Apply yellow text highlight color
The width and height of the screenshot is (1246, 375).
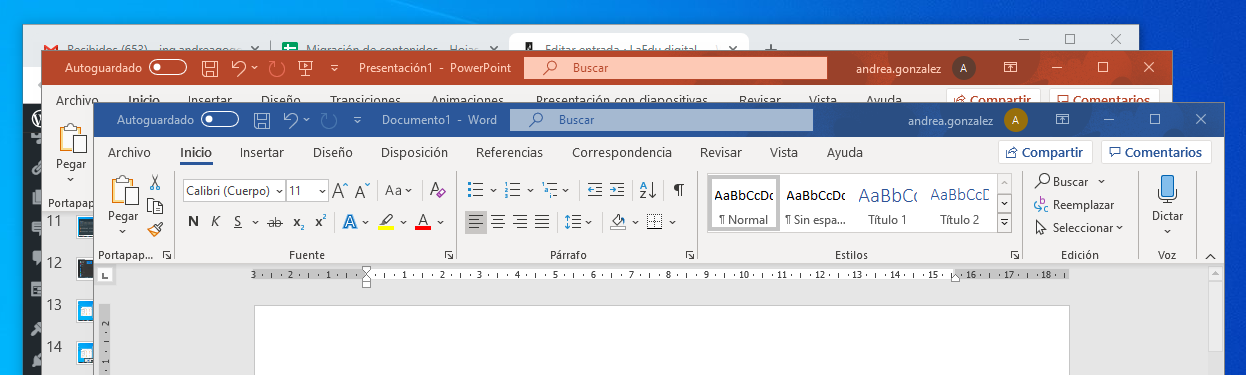tap(386, 221)
